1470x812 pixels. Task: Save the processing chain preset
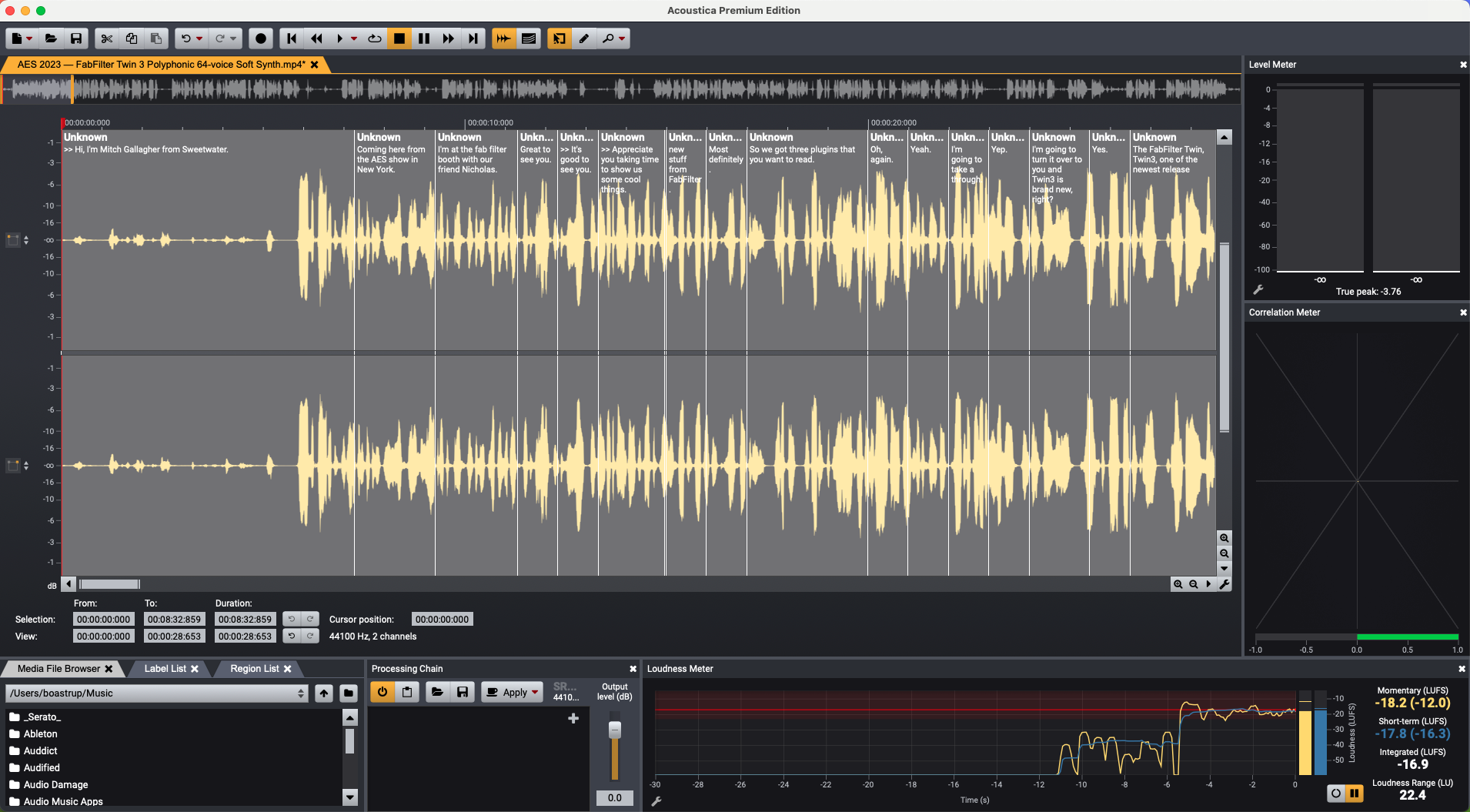[462, 692]
